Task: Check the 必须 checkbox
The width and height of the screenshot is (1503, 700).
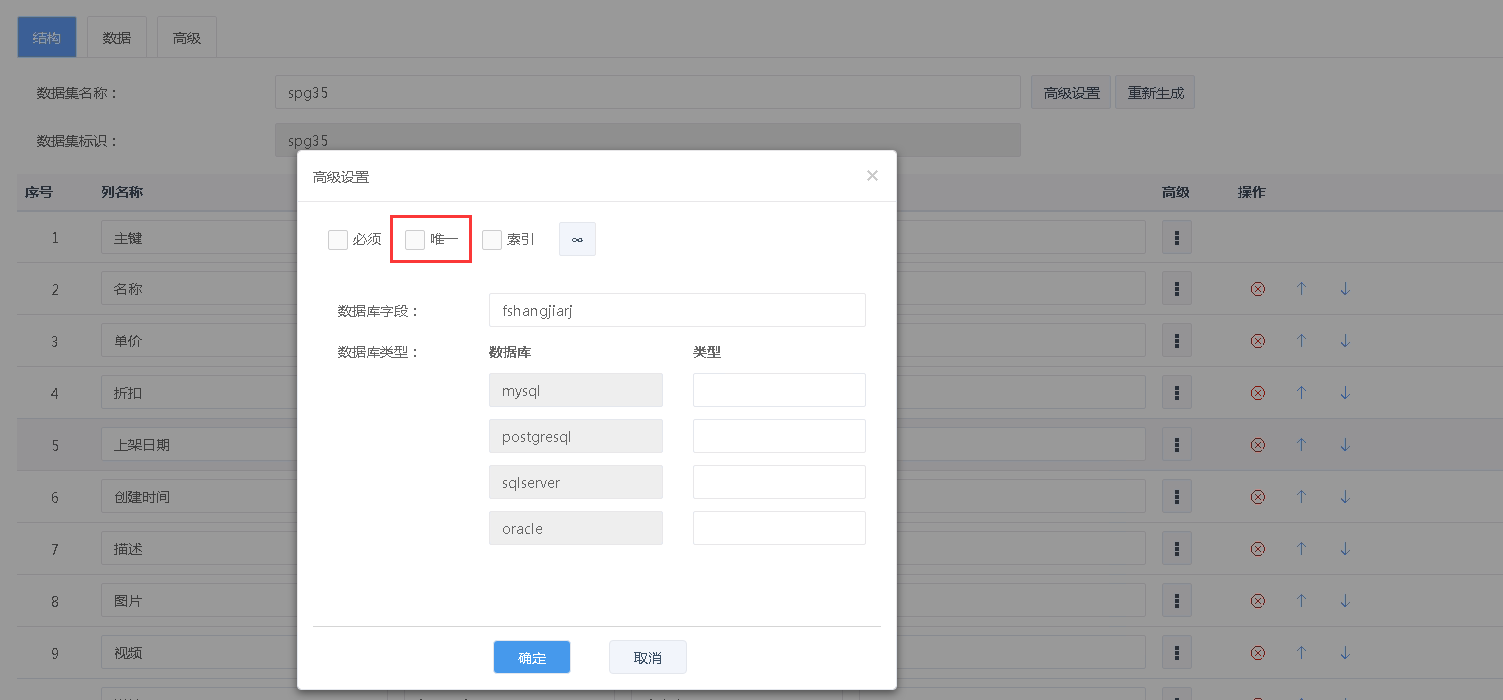Action: tap(338, 240)
